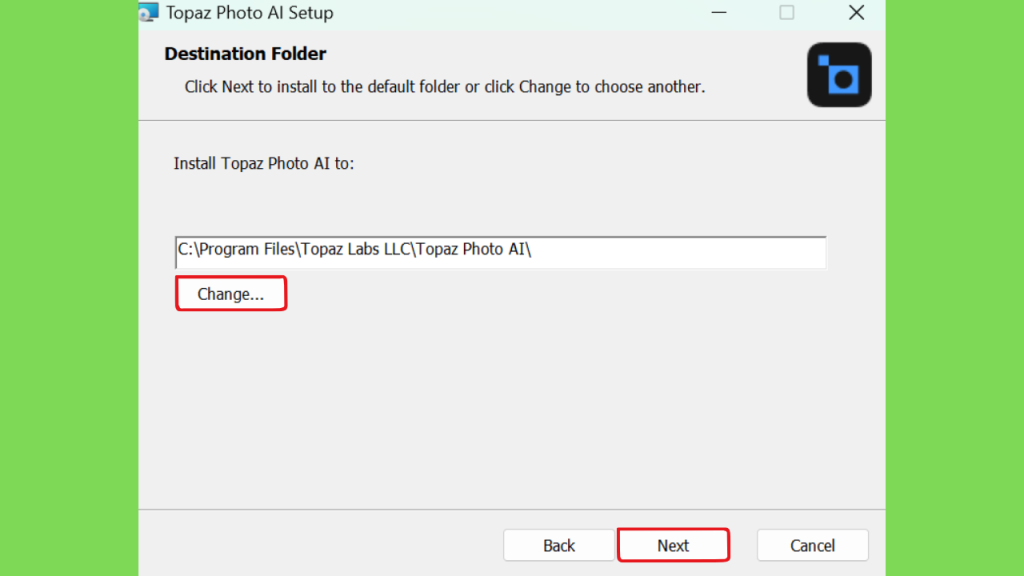Screen dimensions: 1024x576
Task: Maximize the setup window
Action: click(787, 13)
